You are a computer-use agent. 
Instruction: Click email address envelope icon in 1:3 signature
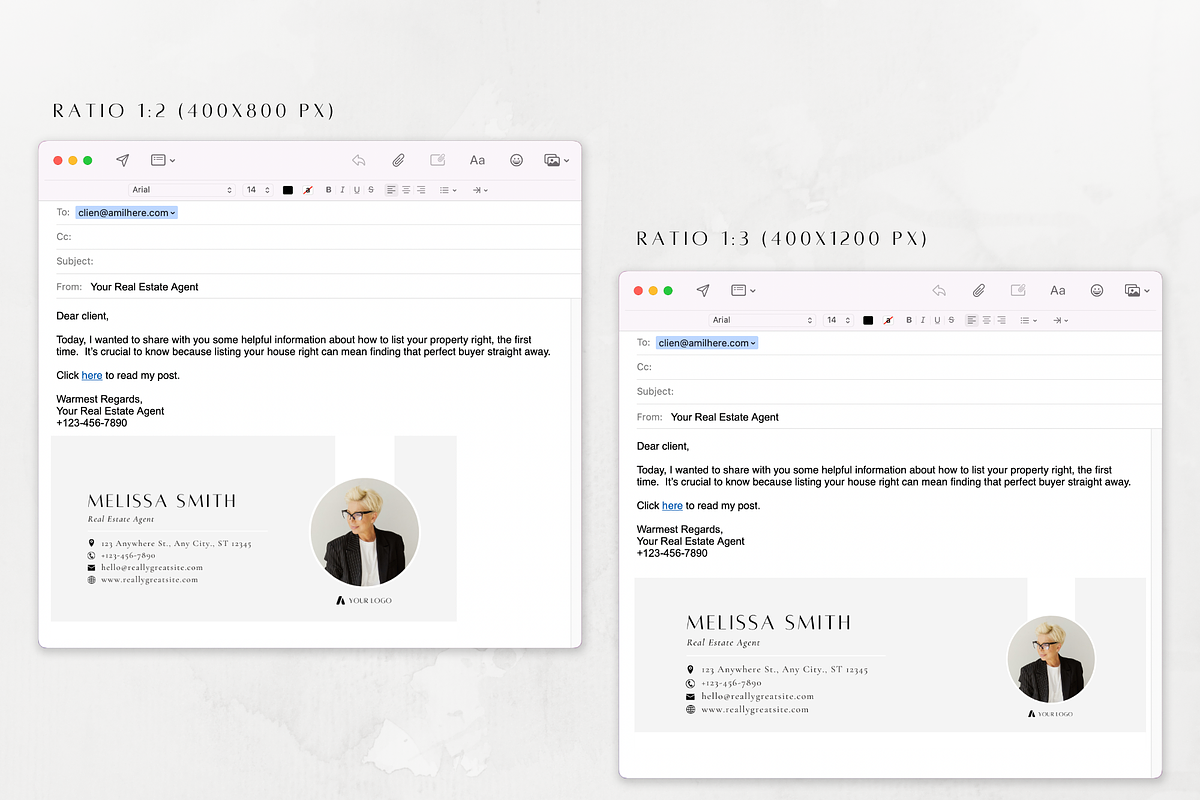(x=690, y=696)
